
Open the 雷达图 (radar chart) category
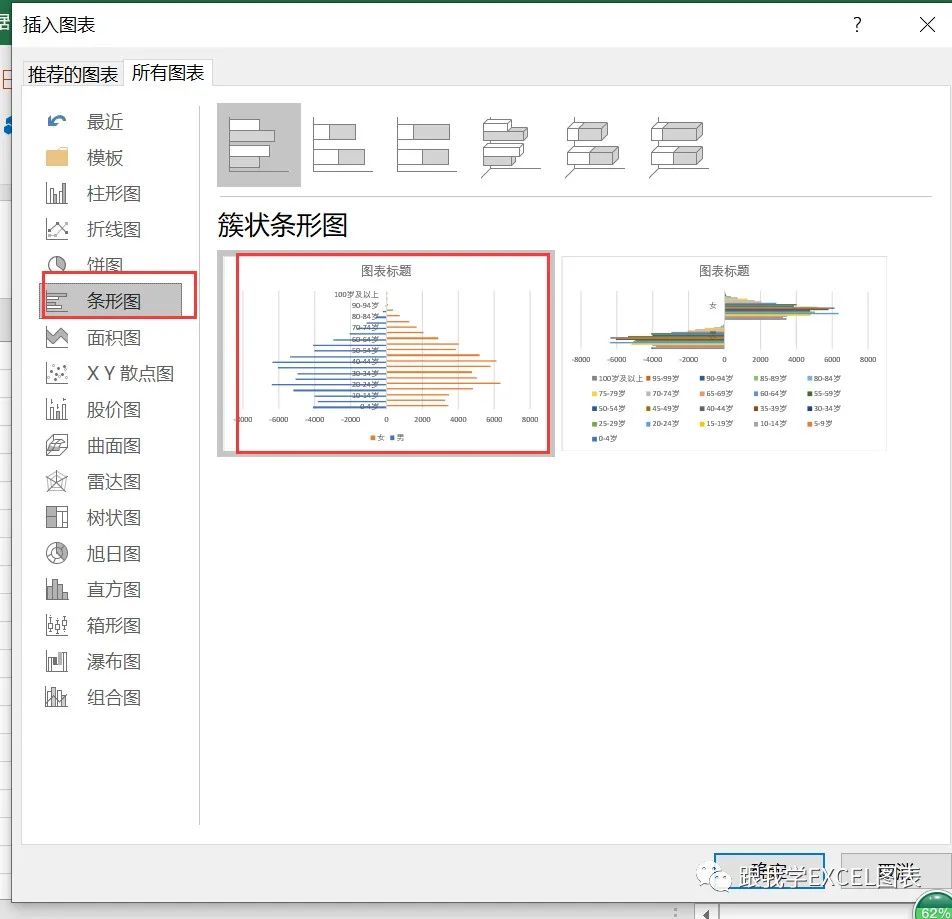point(113,481)
